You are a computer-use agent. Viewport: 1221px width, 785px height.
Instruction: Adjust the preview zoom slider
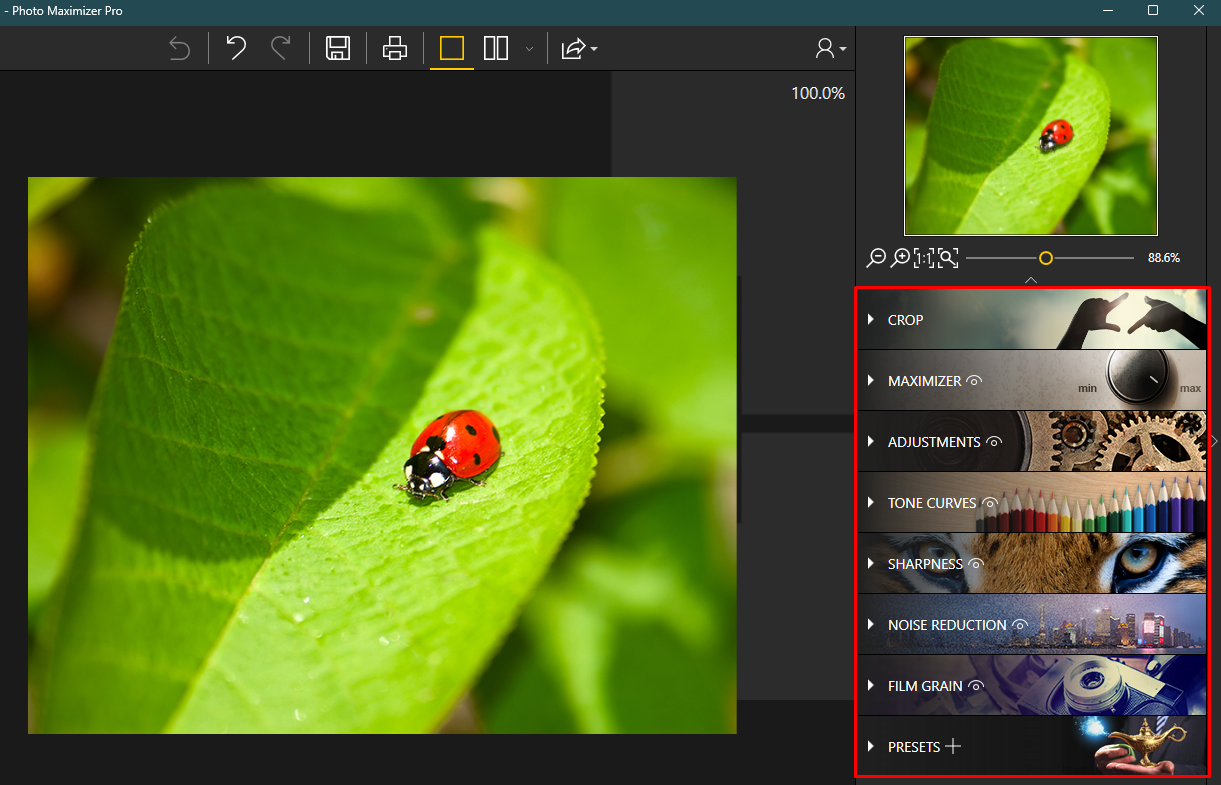pyautogui.click(x=1047, y=257)
